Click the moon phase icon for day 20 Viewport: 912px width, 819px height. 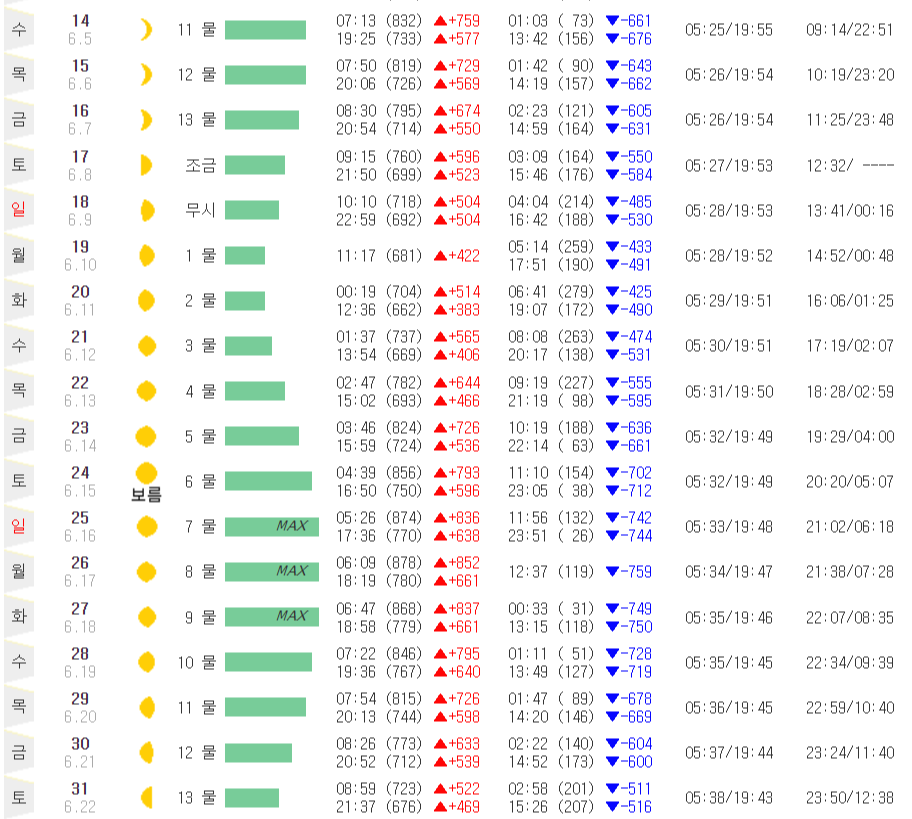tap(146, 301)
